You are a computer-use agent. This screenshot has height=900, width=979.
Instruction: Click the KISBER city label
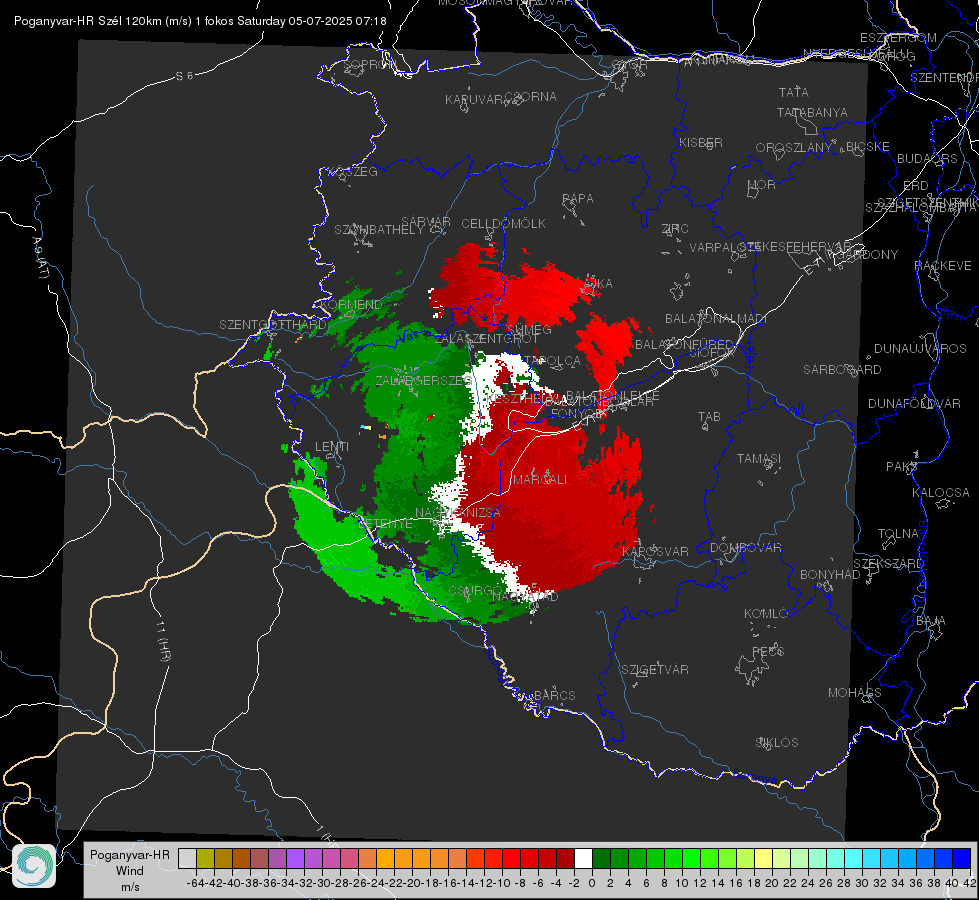pos(701,142)
